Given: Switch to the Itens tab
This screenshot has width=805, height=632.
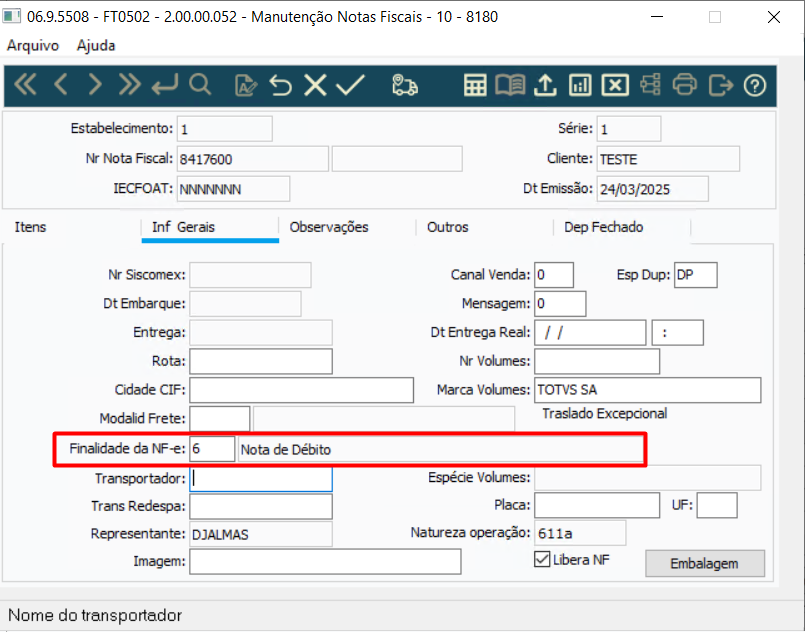Looking at the screenshot, I should [x=30, y=227].
